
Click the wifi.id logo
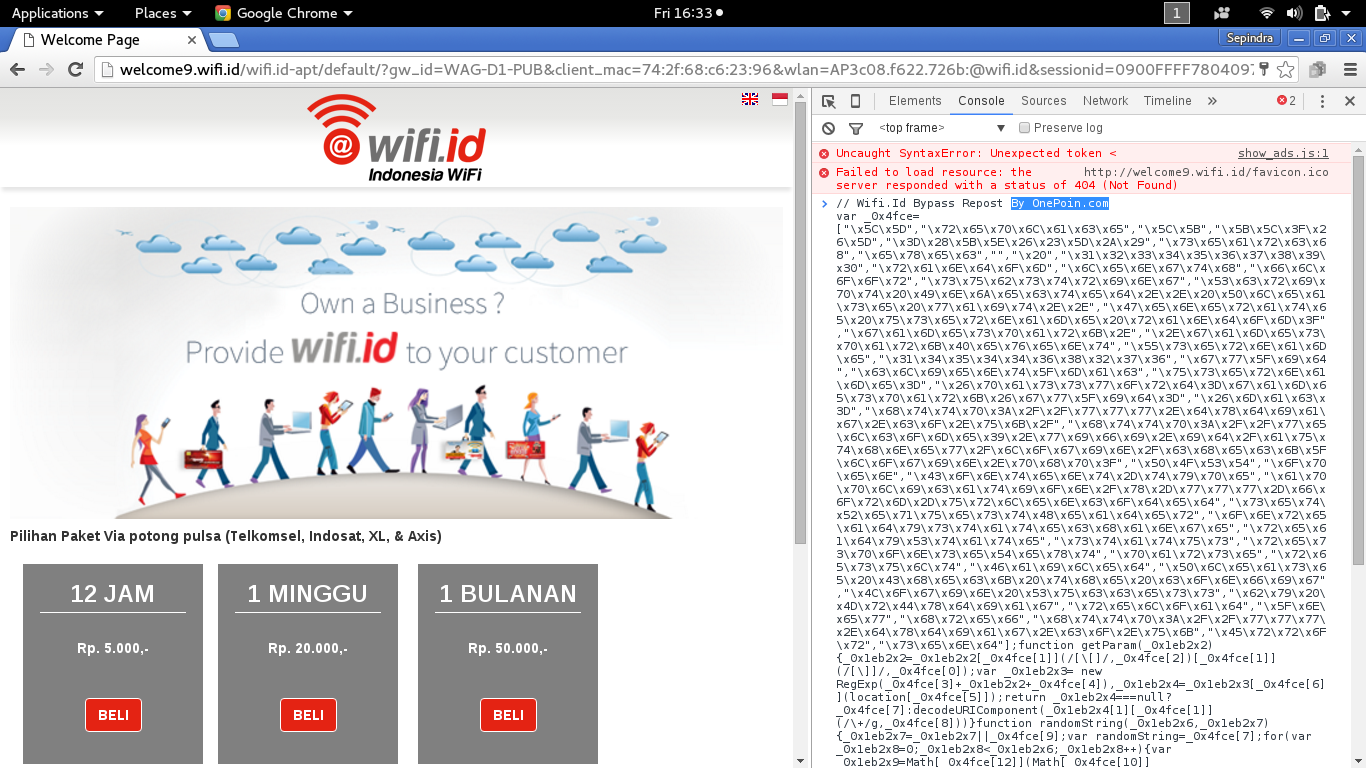(396, 138)
